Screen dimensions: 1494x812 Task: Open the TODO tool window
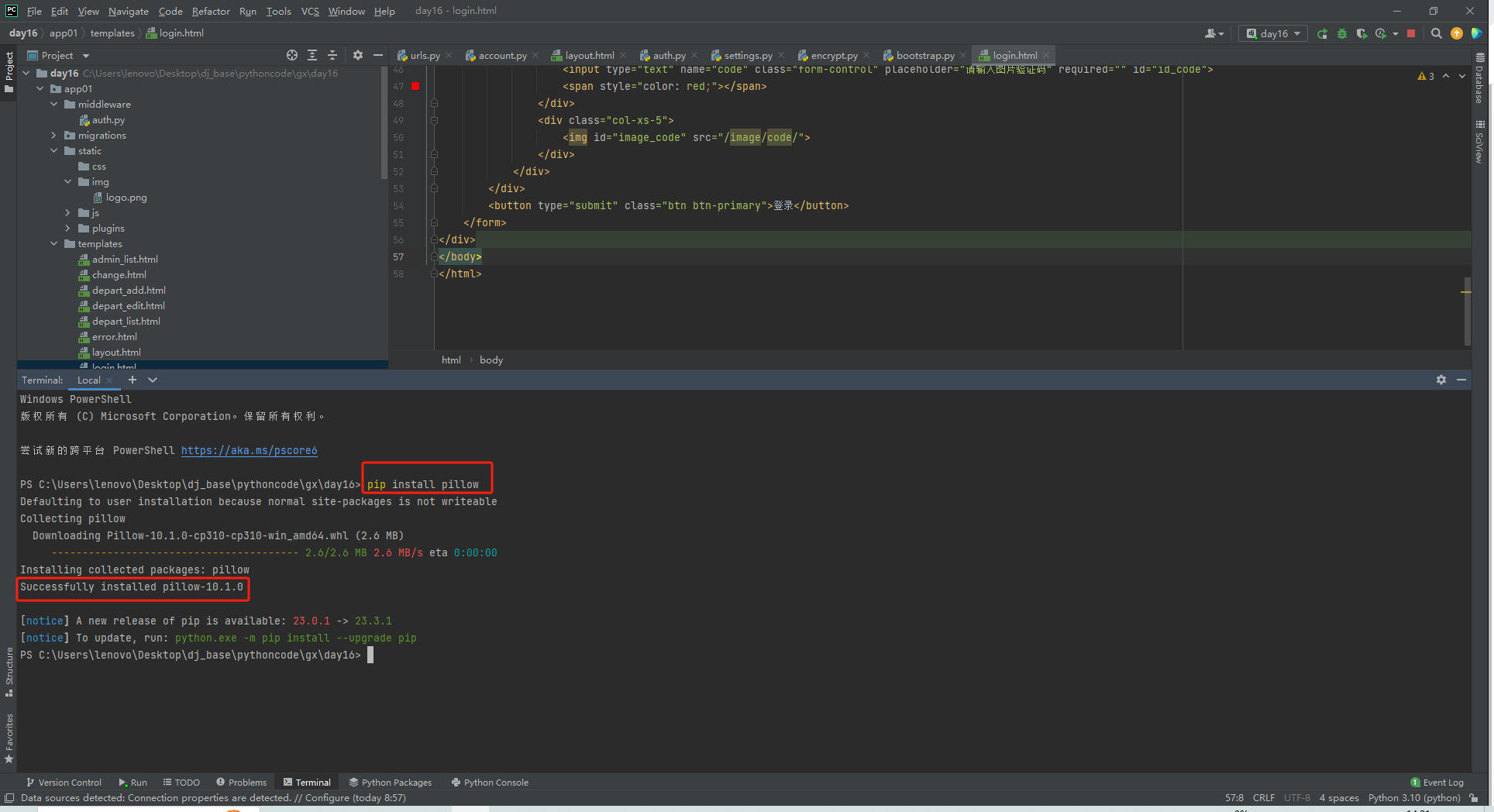[x=181, y=783]
